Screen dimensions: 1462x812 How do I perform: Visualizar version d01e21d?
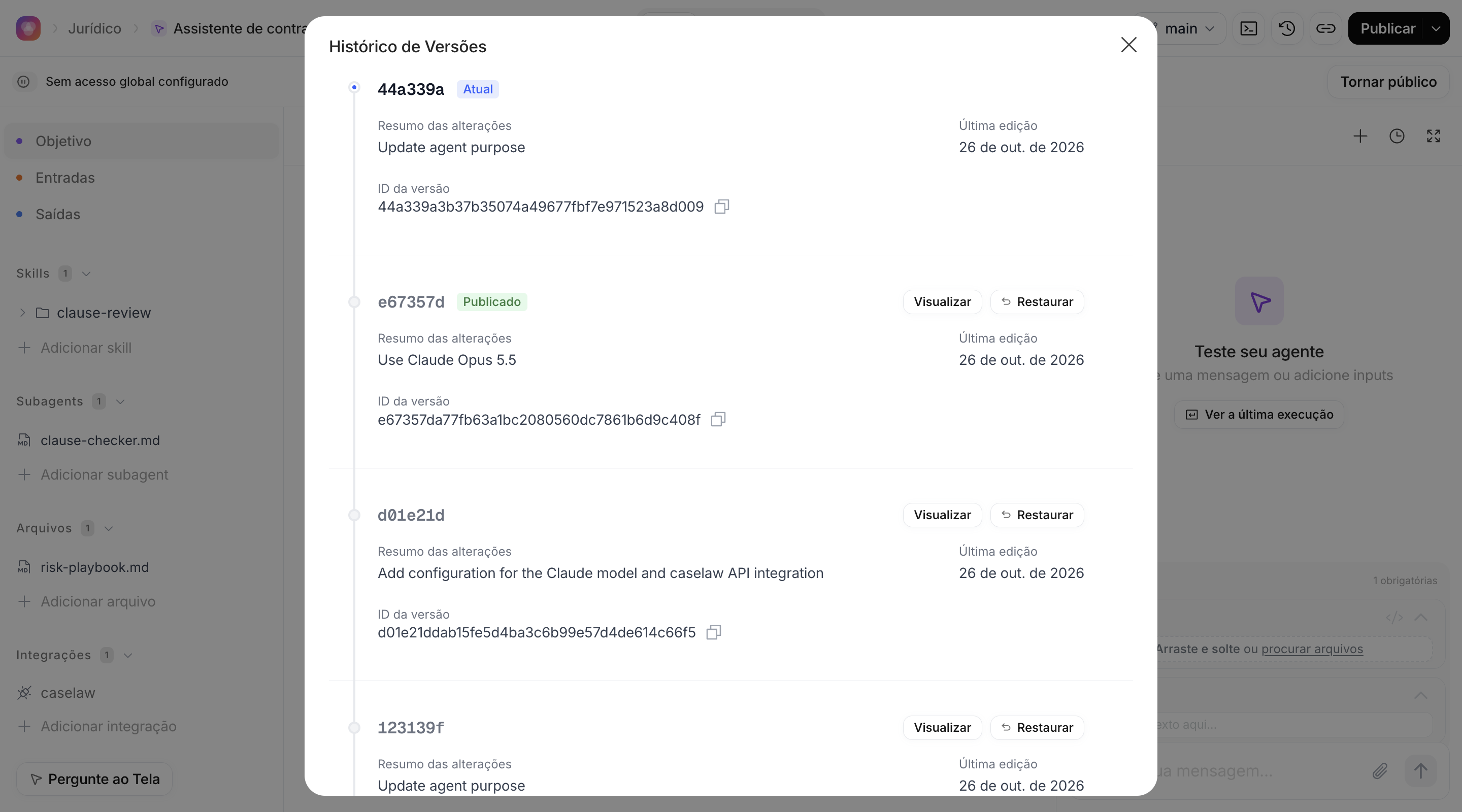(942, 515)
